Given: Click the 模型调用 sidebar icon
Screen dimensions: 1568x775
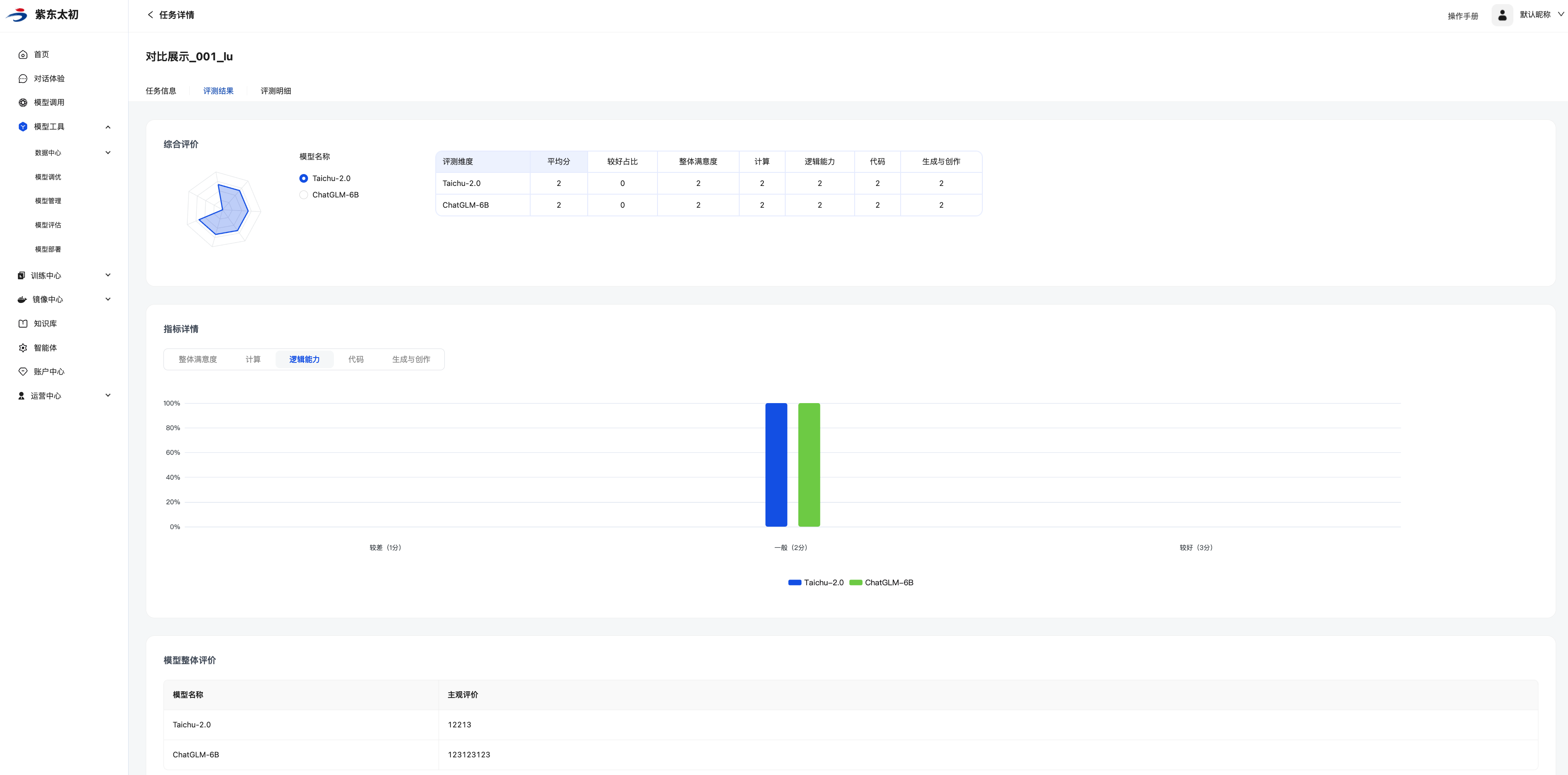Looking at the screenshot, I should [x=23, y=103].
